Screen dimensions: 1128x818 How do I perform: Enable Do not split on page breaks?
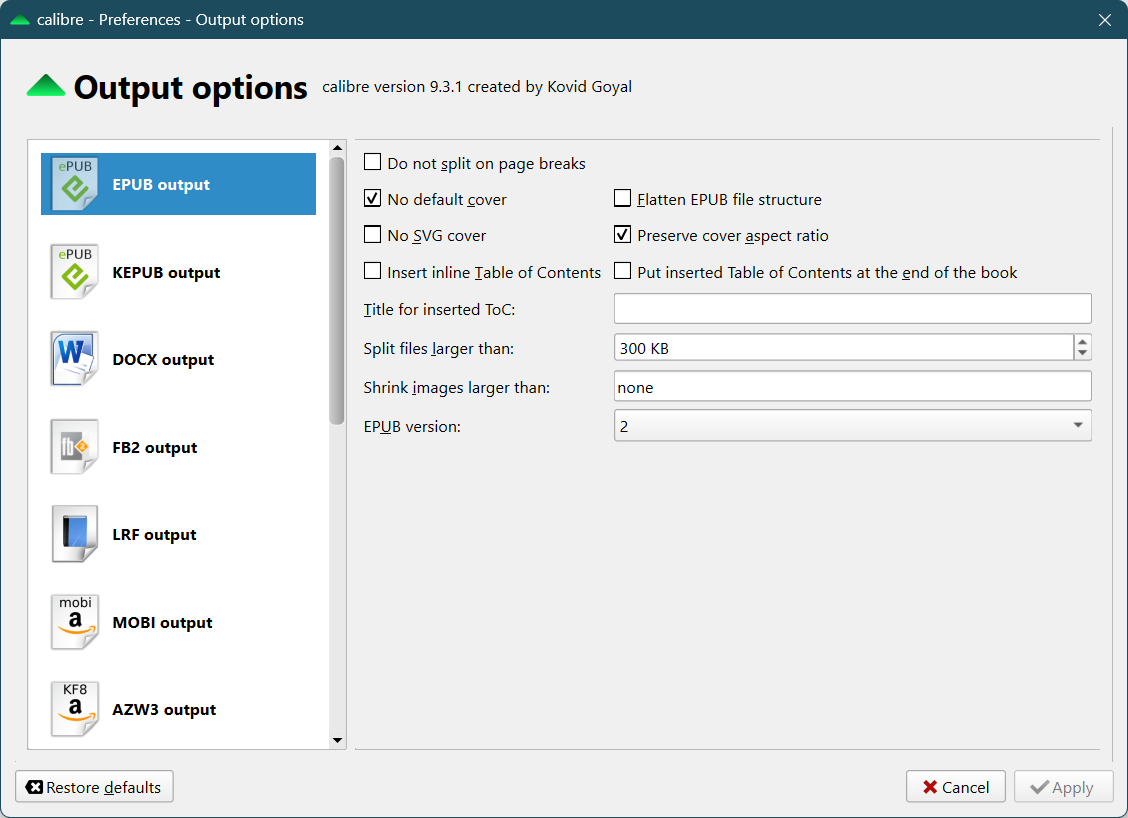[x=373, y=163]
